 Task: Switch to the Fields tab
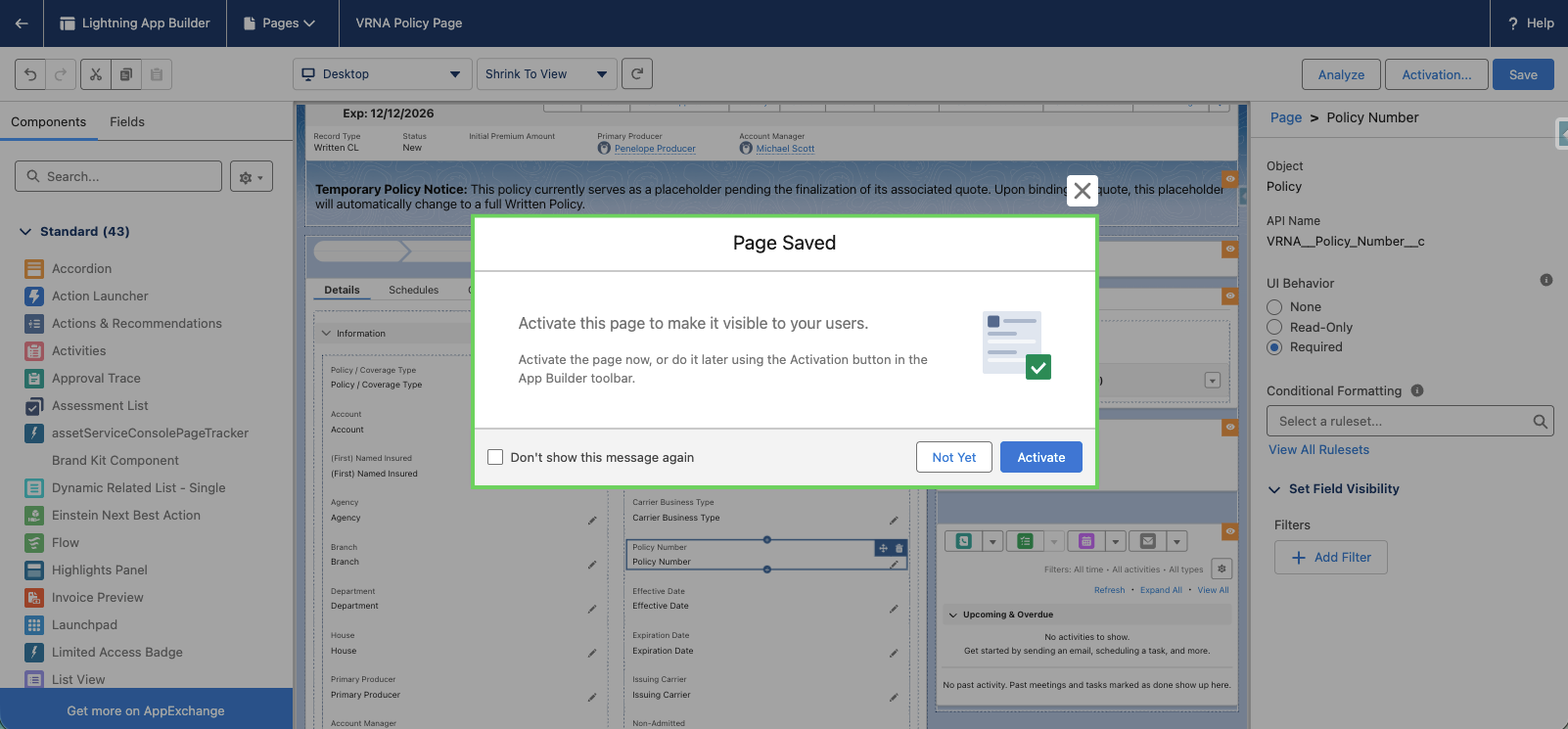pyautogui.click(x=127, y=122)
